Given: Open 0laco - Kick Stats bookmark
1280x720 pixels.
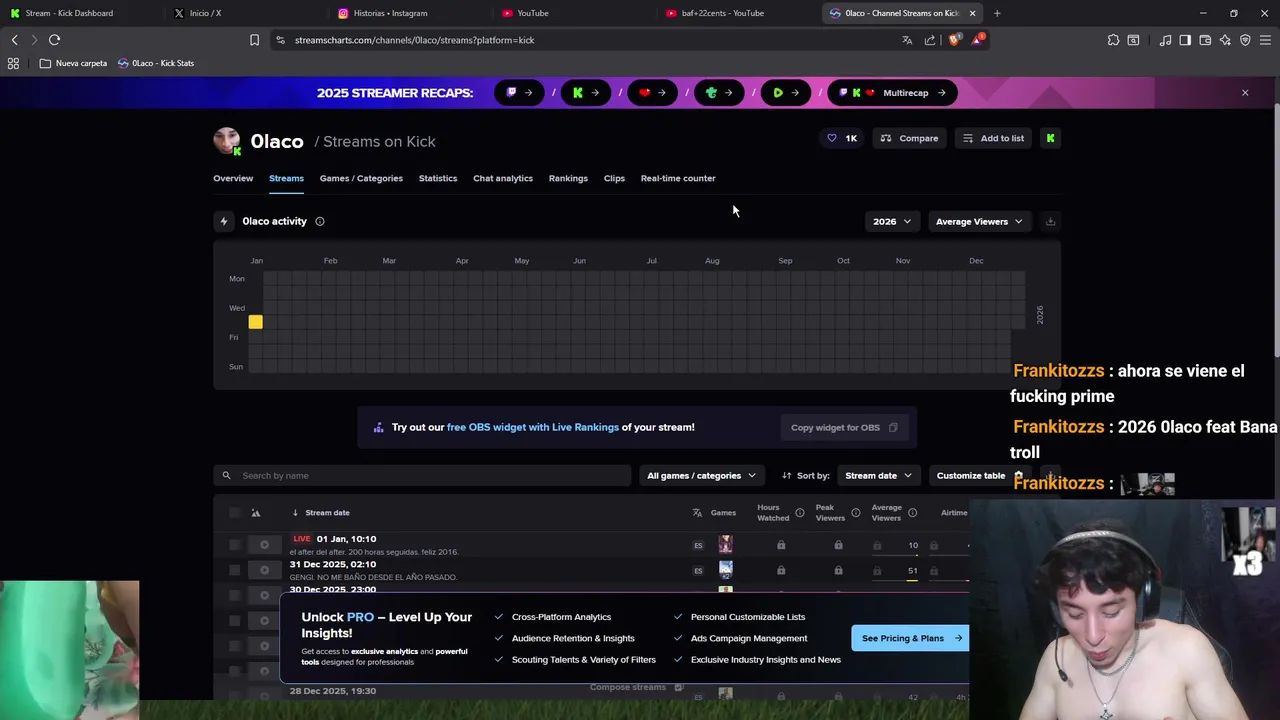Looking at the screenshot, I should (156, 63).
